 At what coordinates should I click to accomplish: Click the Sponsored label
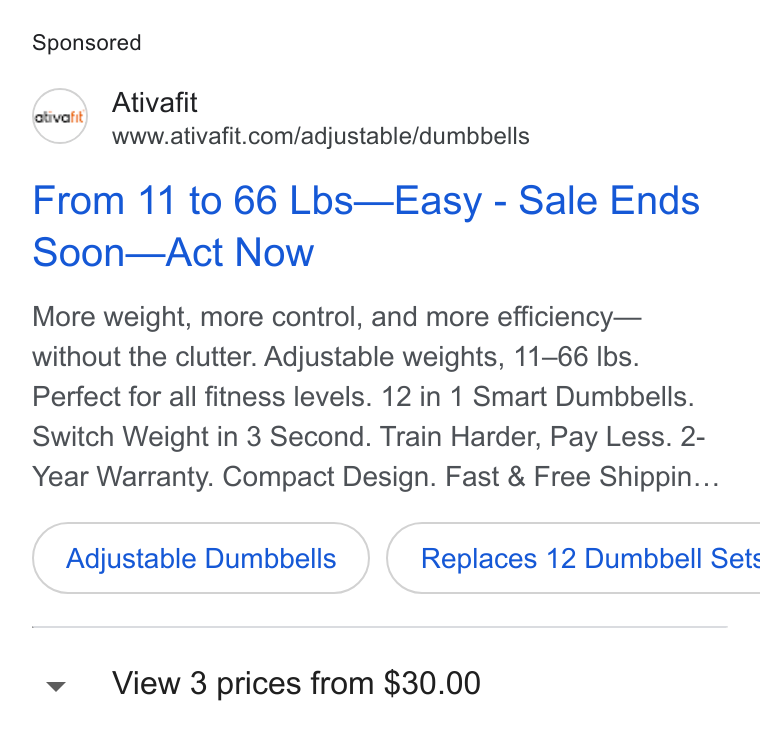point(87,43)
